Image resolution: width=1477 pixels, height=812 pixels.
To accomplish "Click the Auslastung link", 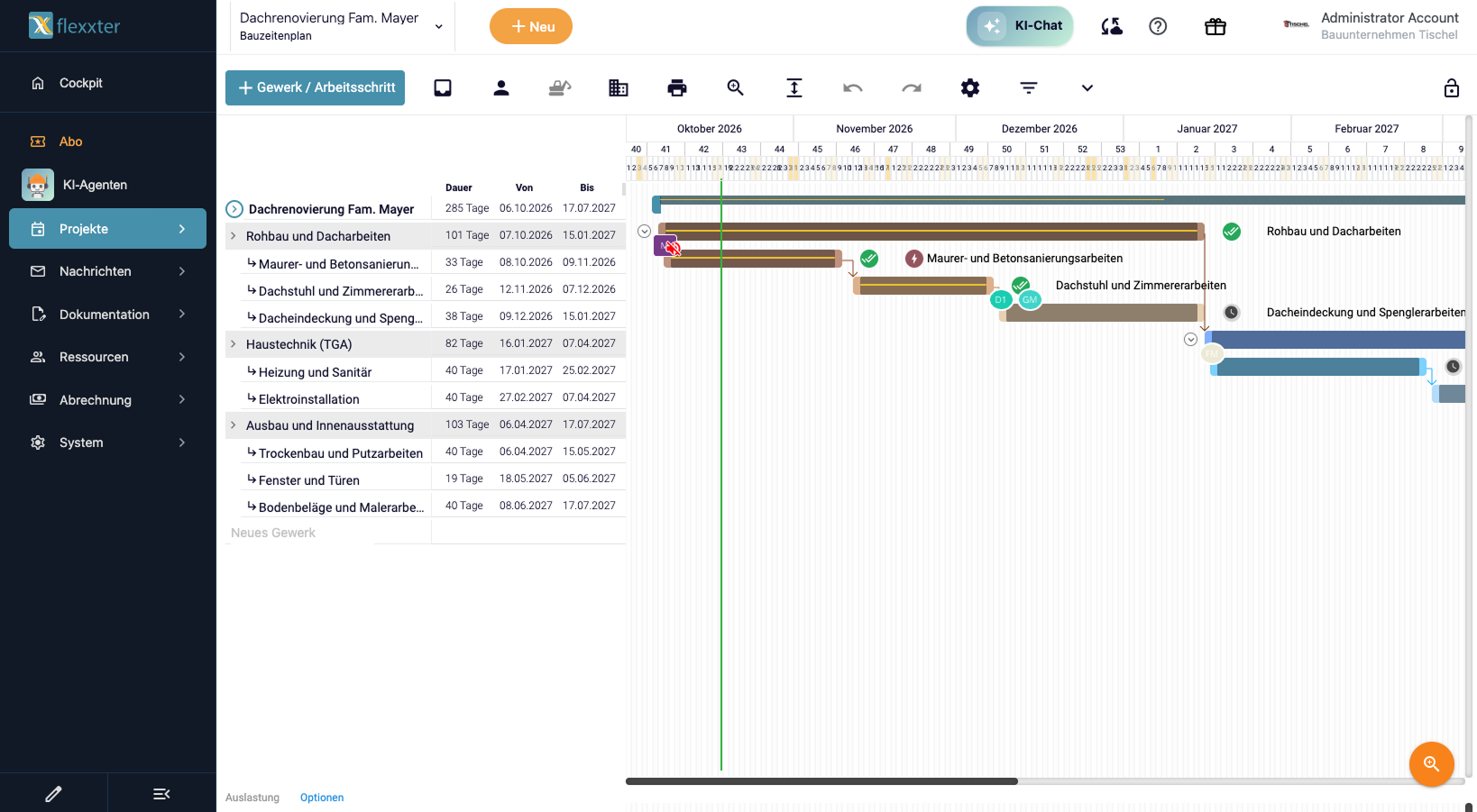I will point(252,798).
